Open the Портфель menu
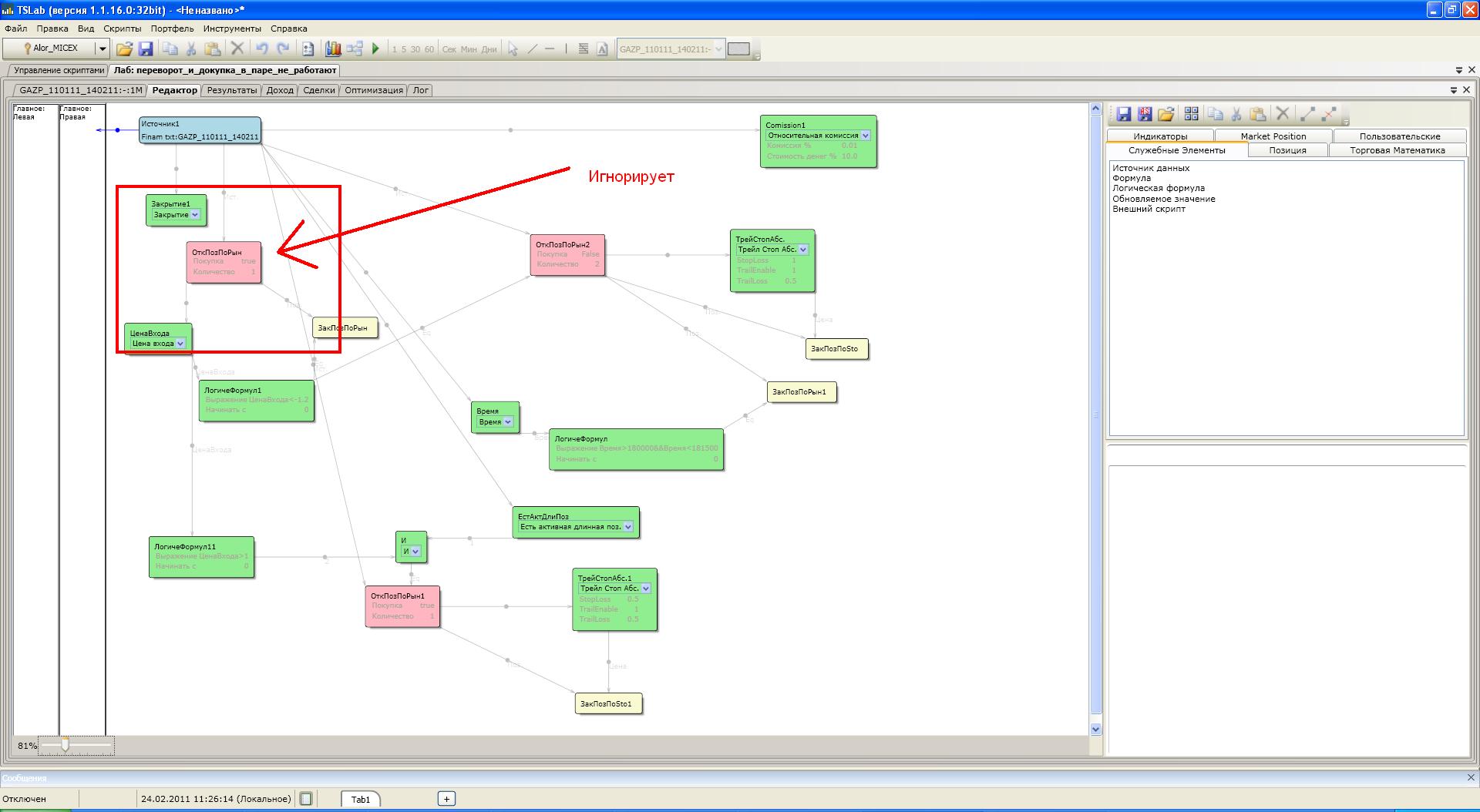The width and height of the screenshot is (1480, 812). pos(173,29)
